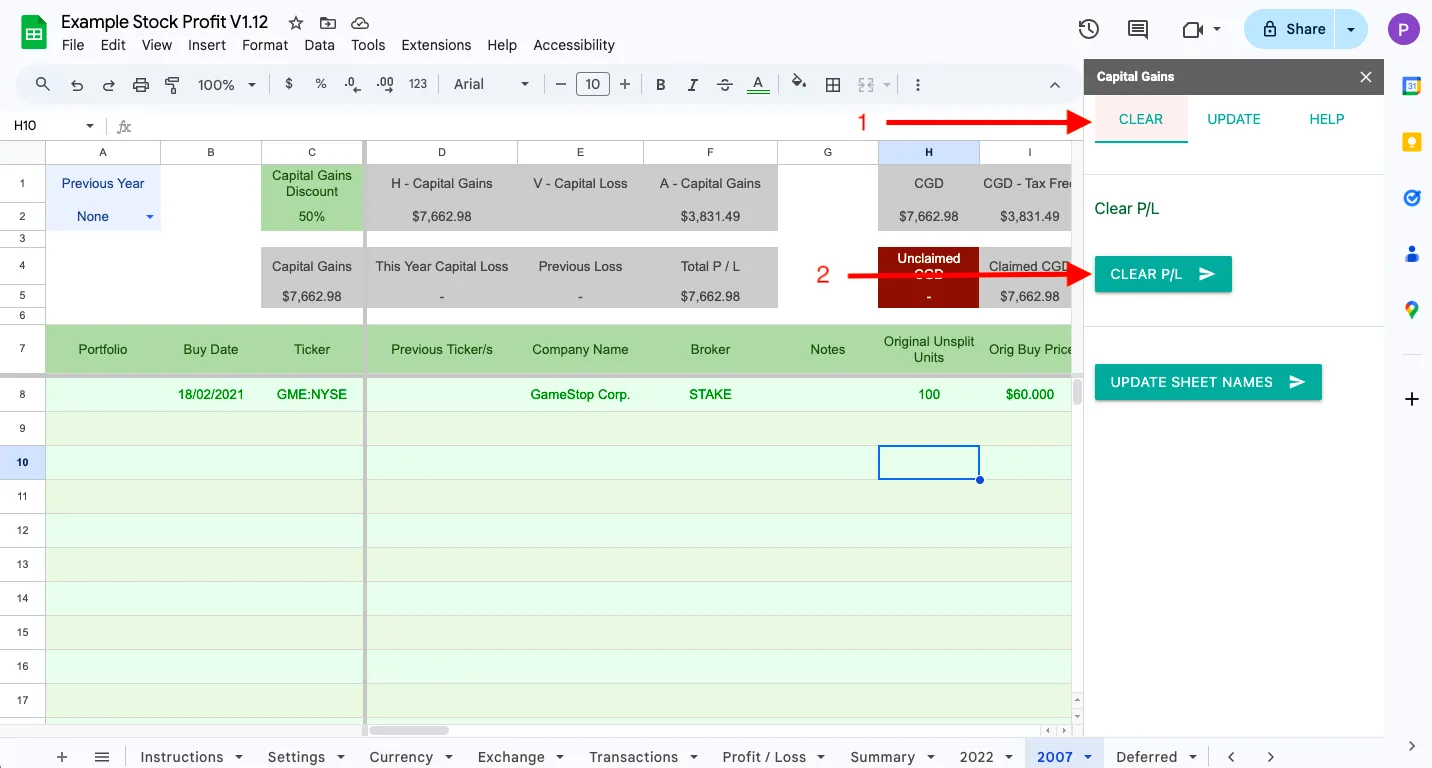The height and width of the screenshot is (768, 1432).
Task: Click the font size input field
Action: pos(593,85)
